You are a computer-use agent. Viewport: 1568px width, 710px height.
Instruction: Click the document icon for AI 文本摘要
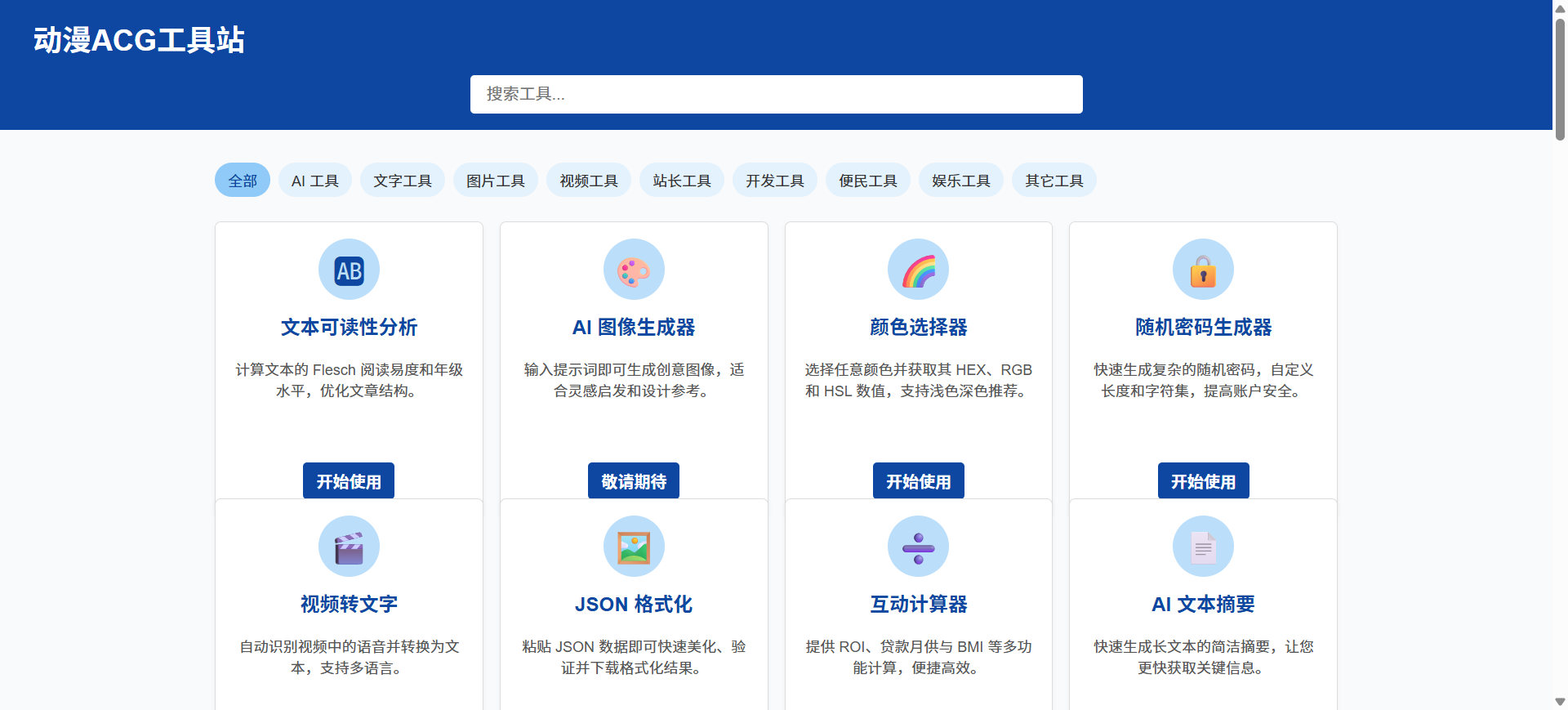pos(1203,547)
